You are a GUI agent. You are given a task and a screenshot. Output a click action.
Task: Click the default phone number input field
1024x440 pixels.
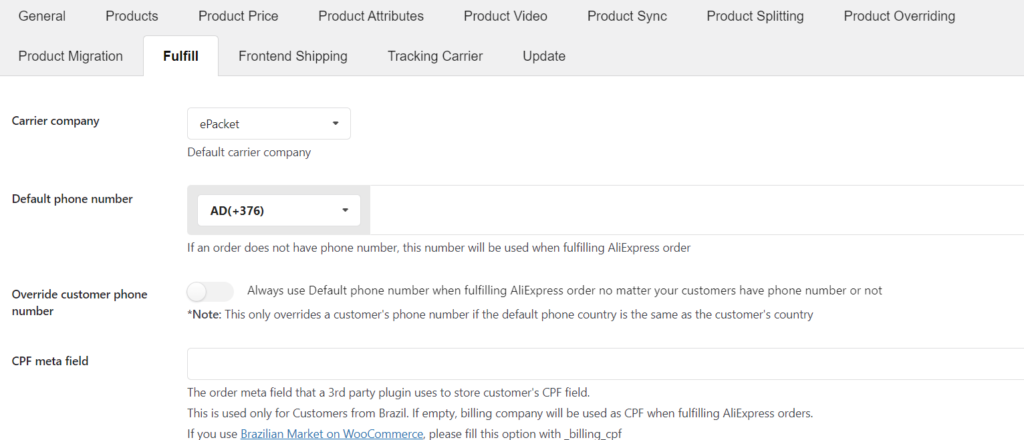tap(697, 210)
